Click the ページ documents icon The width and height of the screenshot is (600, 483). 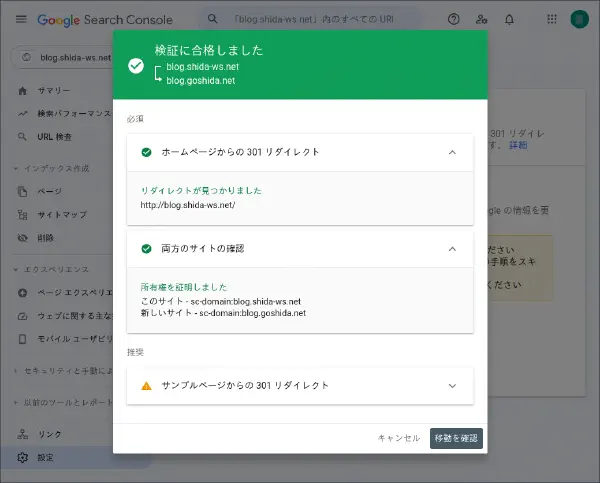(23, 191)
